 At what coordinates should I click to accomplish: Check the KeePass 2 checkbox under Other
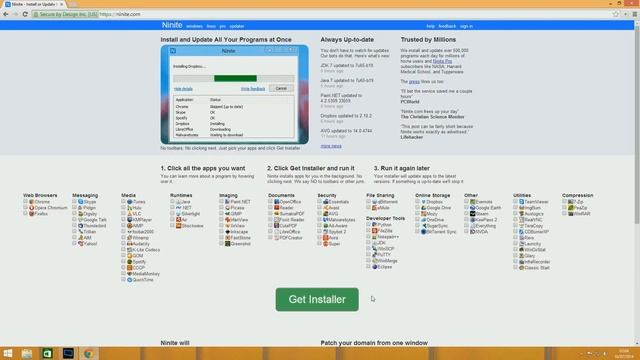(466, 219)
